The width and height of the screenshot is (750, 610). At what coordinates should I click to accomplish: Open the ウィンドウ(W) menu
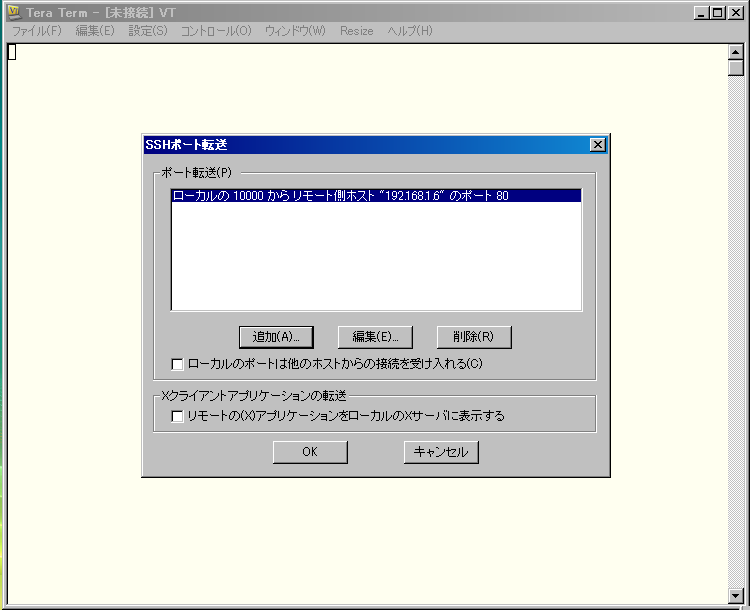(295, 31)
